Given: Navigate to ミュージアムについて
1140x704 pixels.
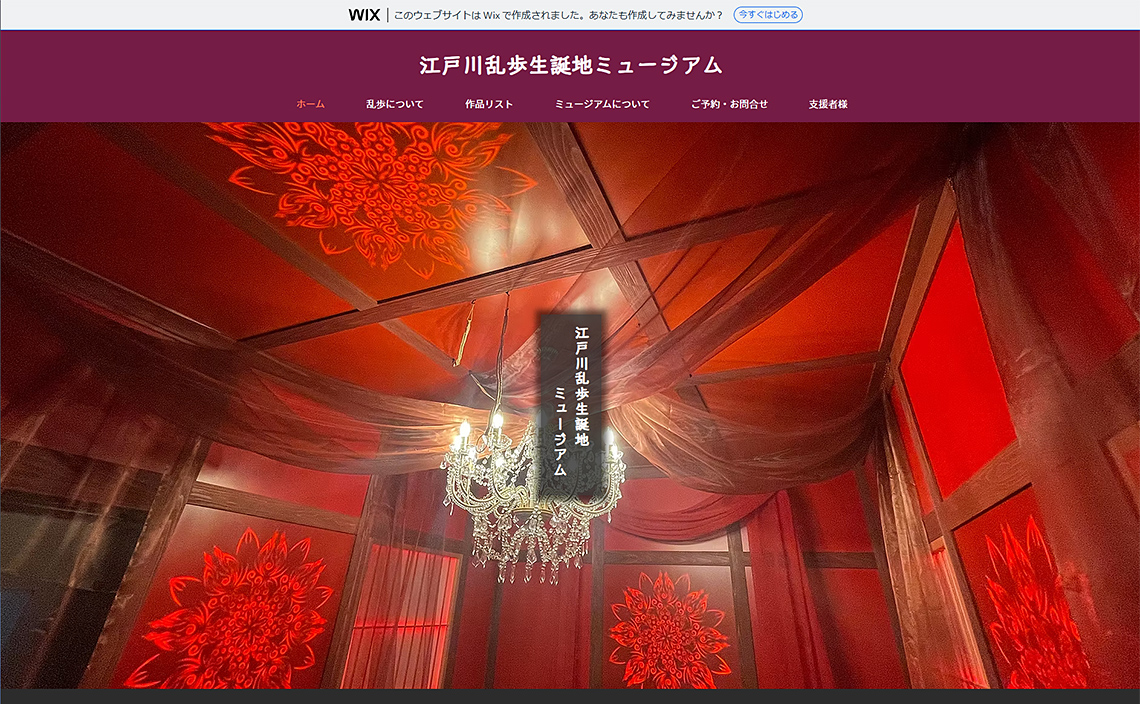Looking at the screenshot, I should (x=602, y=104).
